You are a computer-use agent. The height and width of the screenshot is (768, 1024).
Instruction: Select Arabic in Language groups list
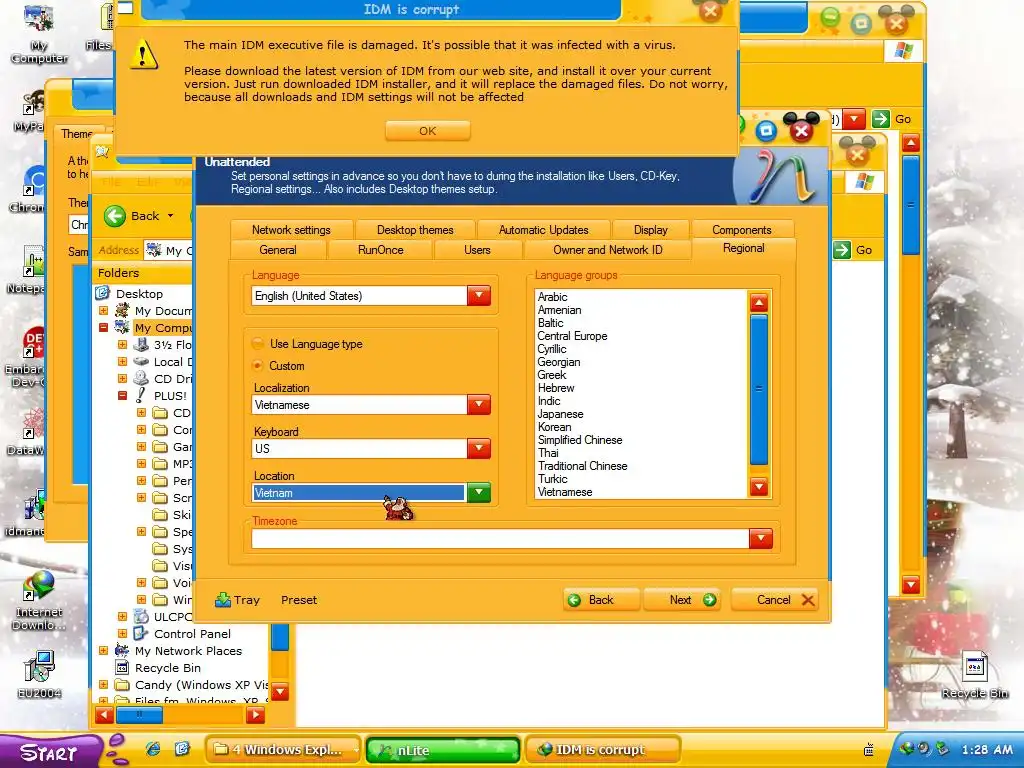[552, 296]
